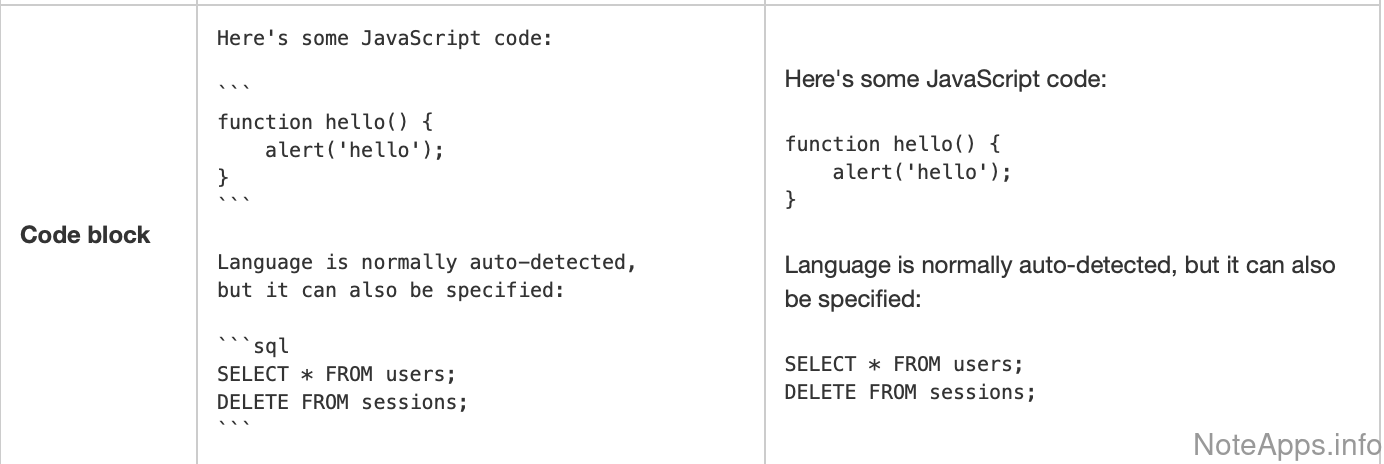The height and width of the screenshot is (464, 1384).
Task: Click rendered 'DELETE FROM sessions;' line
Action: click(x=910, y=392)
